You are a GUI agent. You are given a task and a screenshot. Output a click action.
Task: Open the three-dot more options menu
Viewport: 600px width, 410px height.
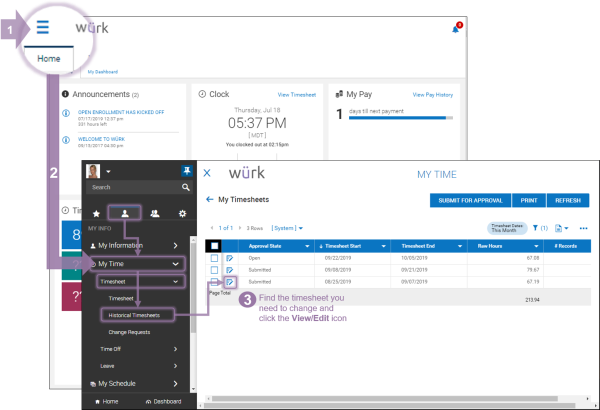pyautogui.click(x=583, y=228)
